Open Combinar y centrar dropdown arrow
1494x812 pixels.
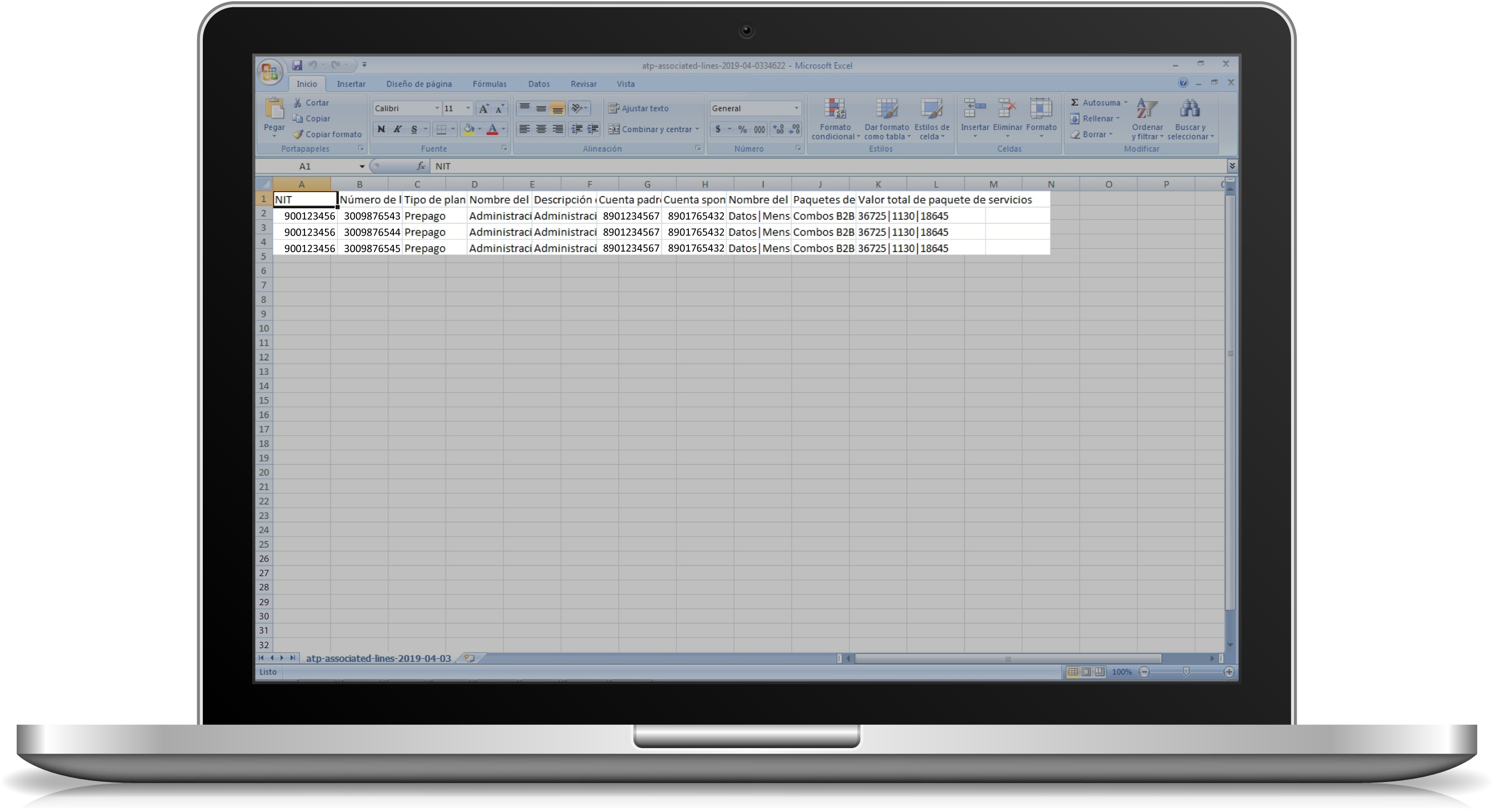(x=697, y=129)
